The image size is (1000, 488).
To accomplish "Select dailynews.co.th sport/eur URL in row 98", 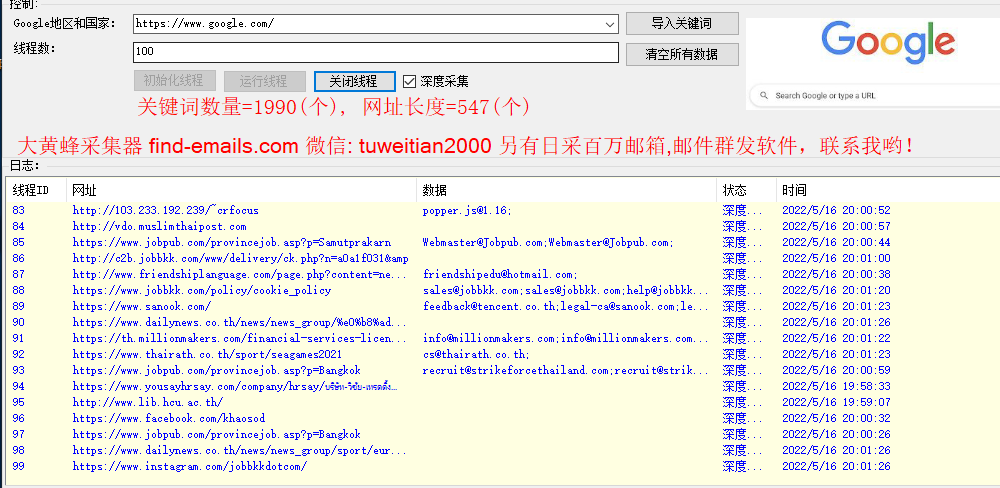I will pyautogui.click(x=239, y=450).
